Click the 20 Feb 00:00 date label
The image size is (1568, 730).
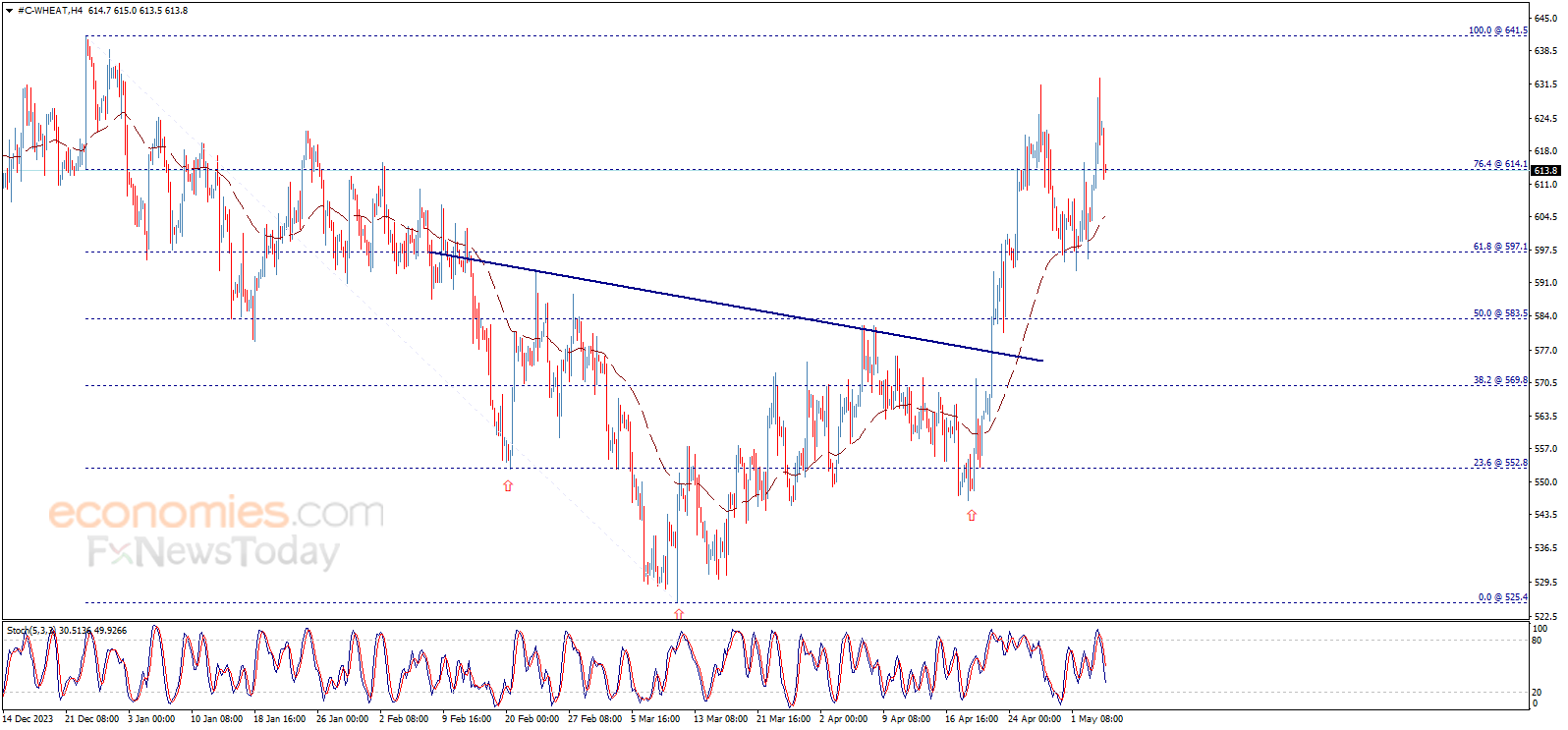tap(532, 719)
